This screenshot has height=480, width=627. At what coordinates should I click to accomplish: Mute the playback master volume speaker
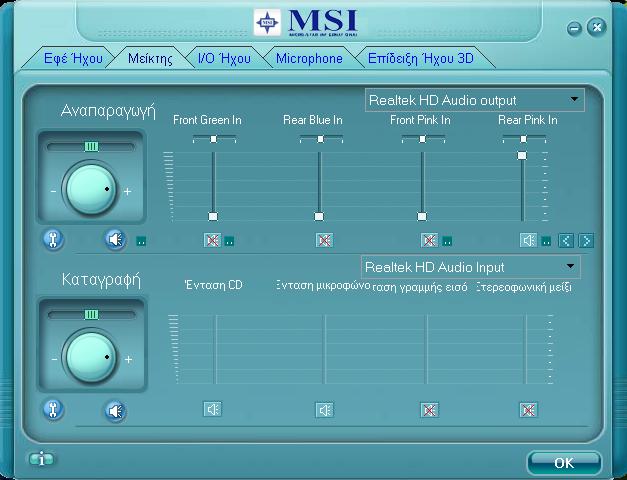click(x=116, y=240)
